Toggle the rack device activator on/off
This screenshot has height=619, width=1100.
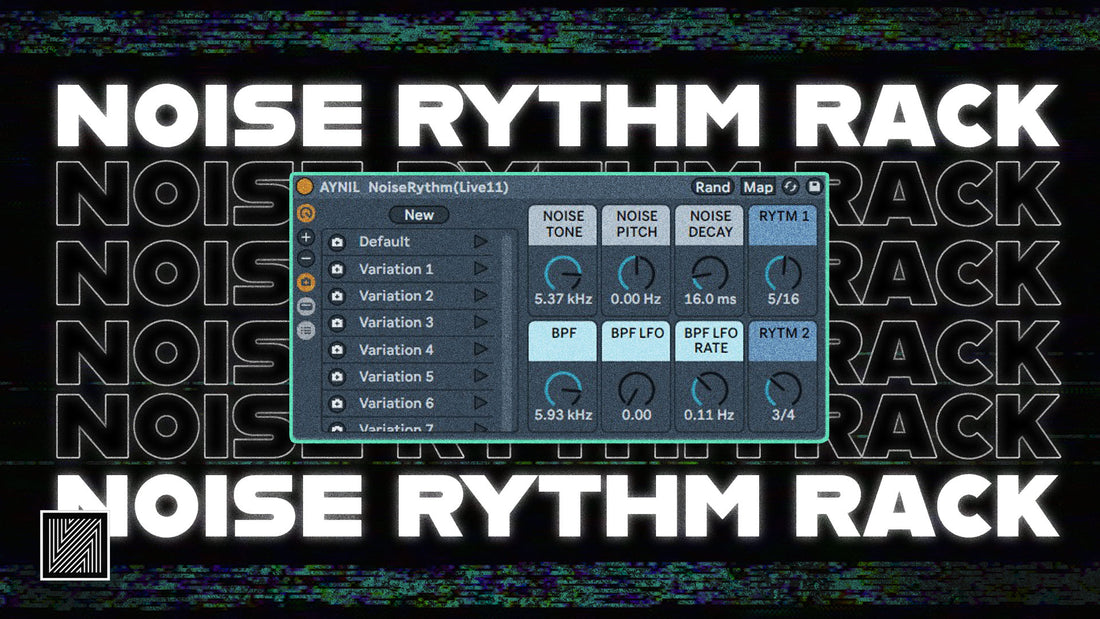click(x=304, y=187)
